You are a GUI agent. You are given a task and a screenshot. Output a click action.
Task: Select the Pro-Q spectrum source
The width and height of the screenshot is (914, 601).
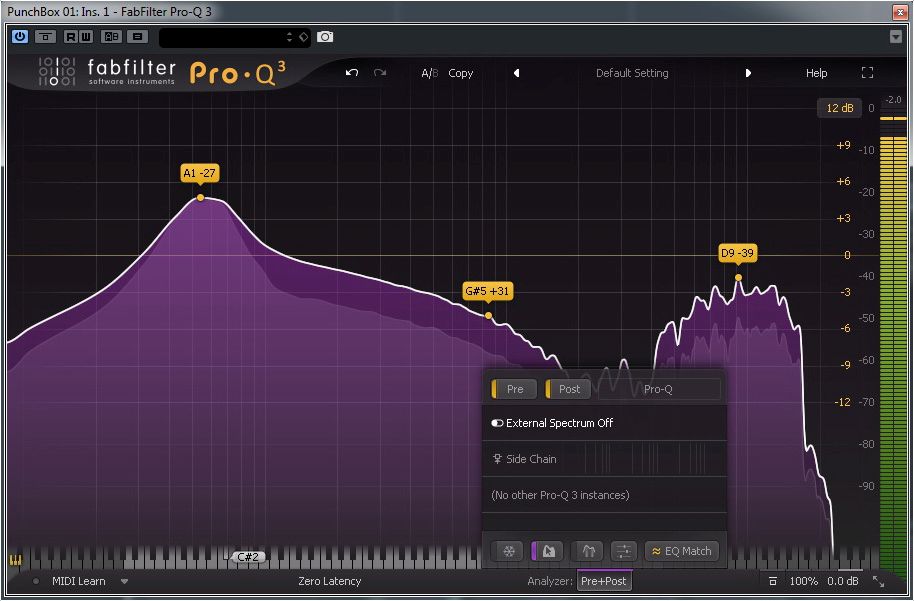coord(659,389)
